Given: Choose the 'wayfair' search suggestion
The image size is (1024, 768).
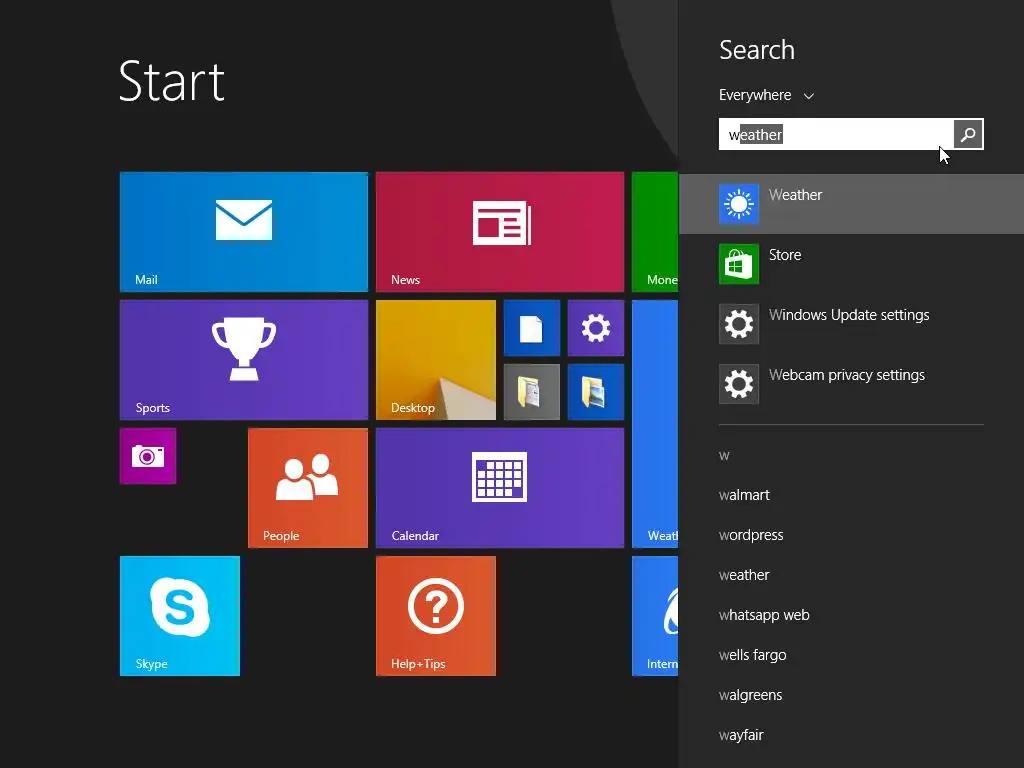Looking at the screenshot, I should pyautogui.click(x=741, y=735).
